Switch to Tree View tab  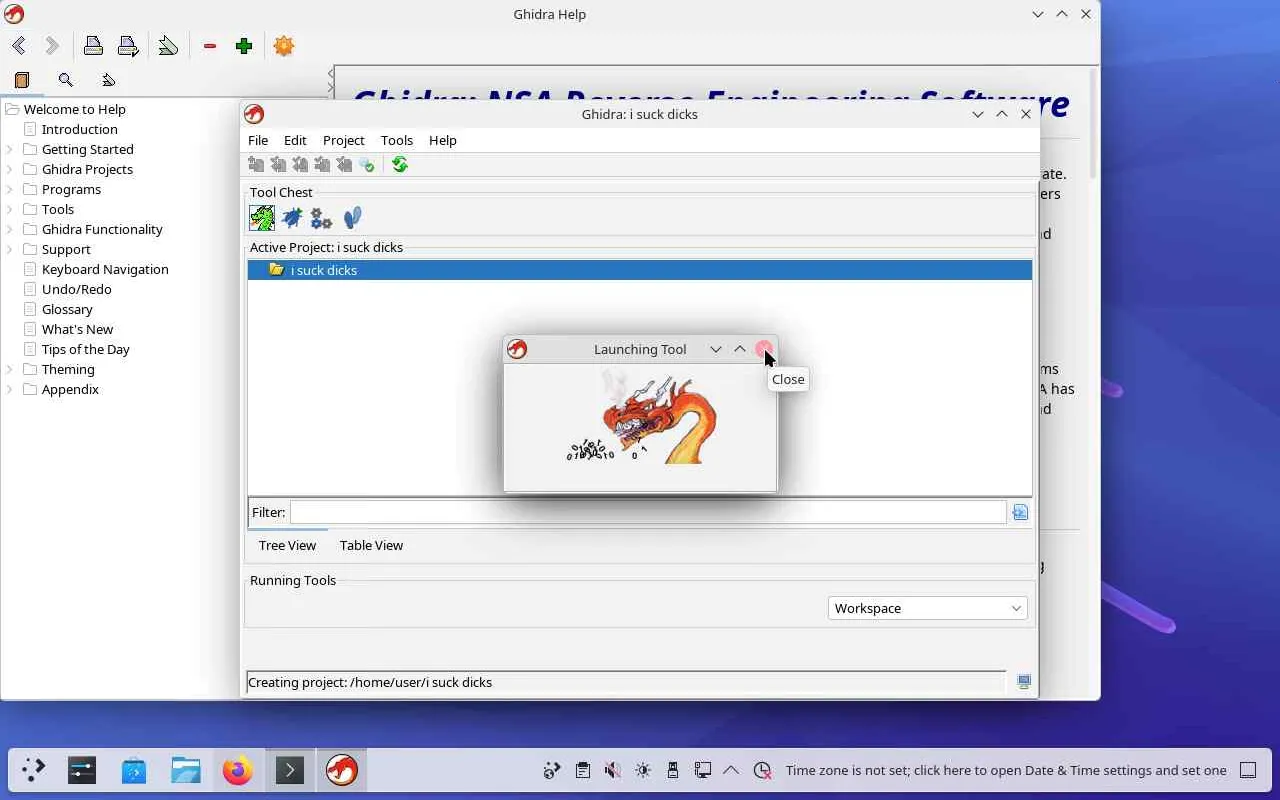(x=287, y=545)
